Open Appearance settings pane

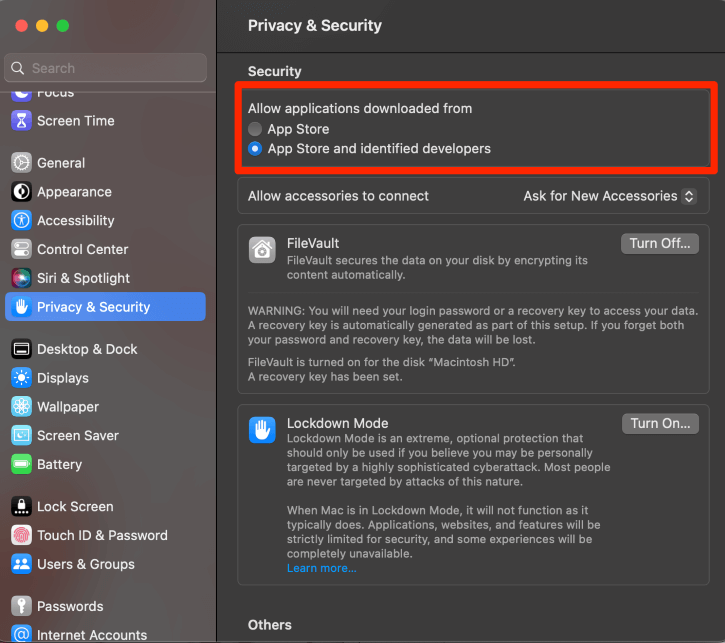click(x=74, y=192)
